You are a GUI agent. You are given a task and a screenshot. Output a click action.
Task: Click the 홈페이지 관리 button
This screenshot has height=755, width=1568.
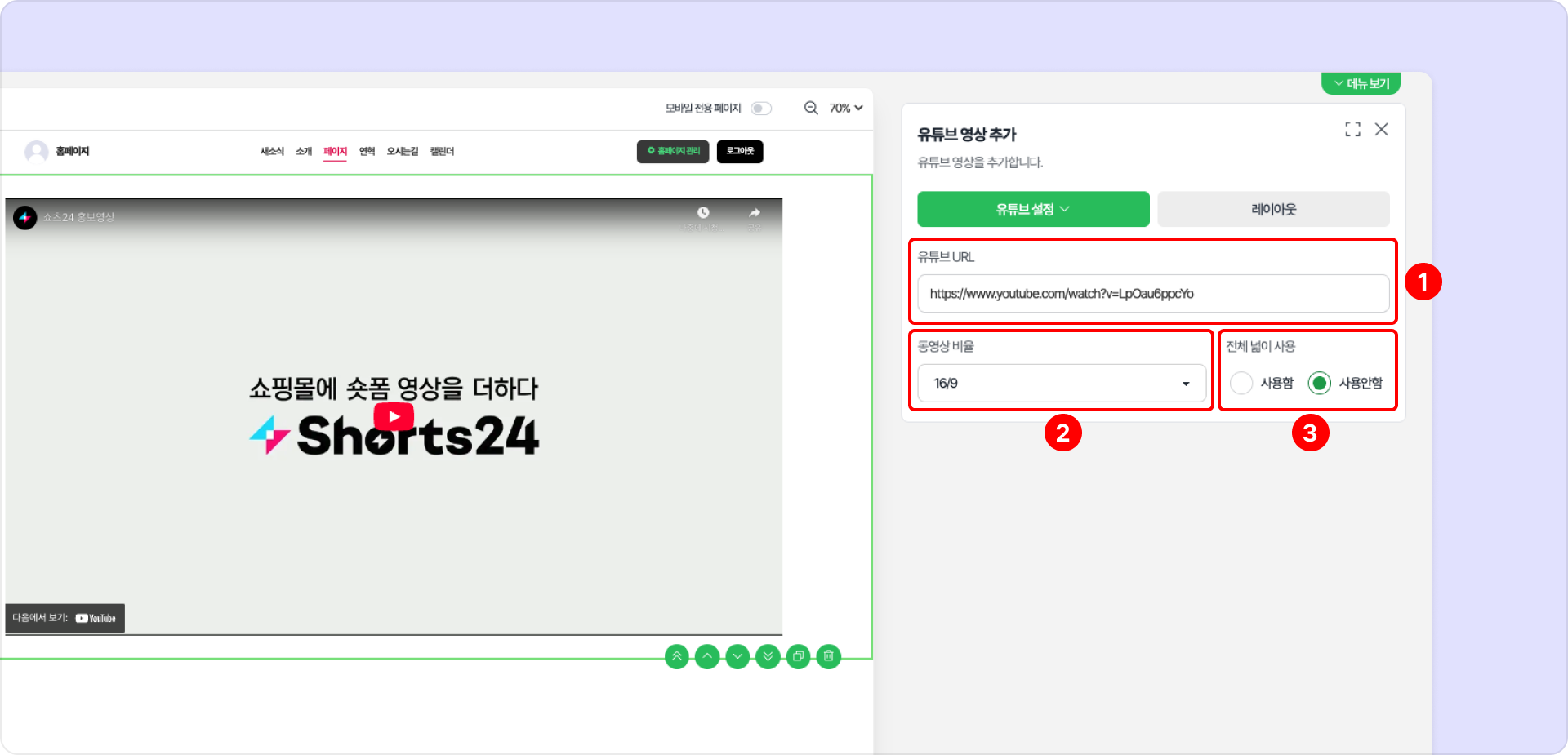coord(673,151)
